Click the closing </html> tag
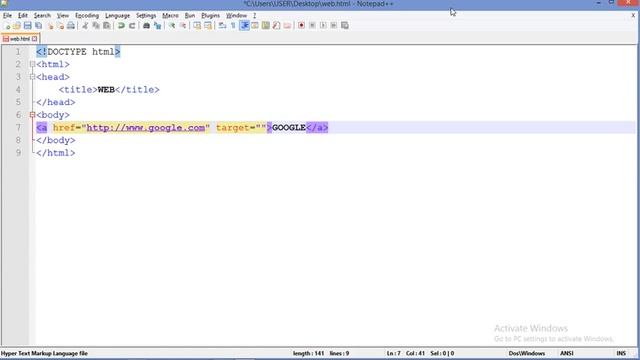 56,153
